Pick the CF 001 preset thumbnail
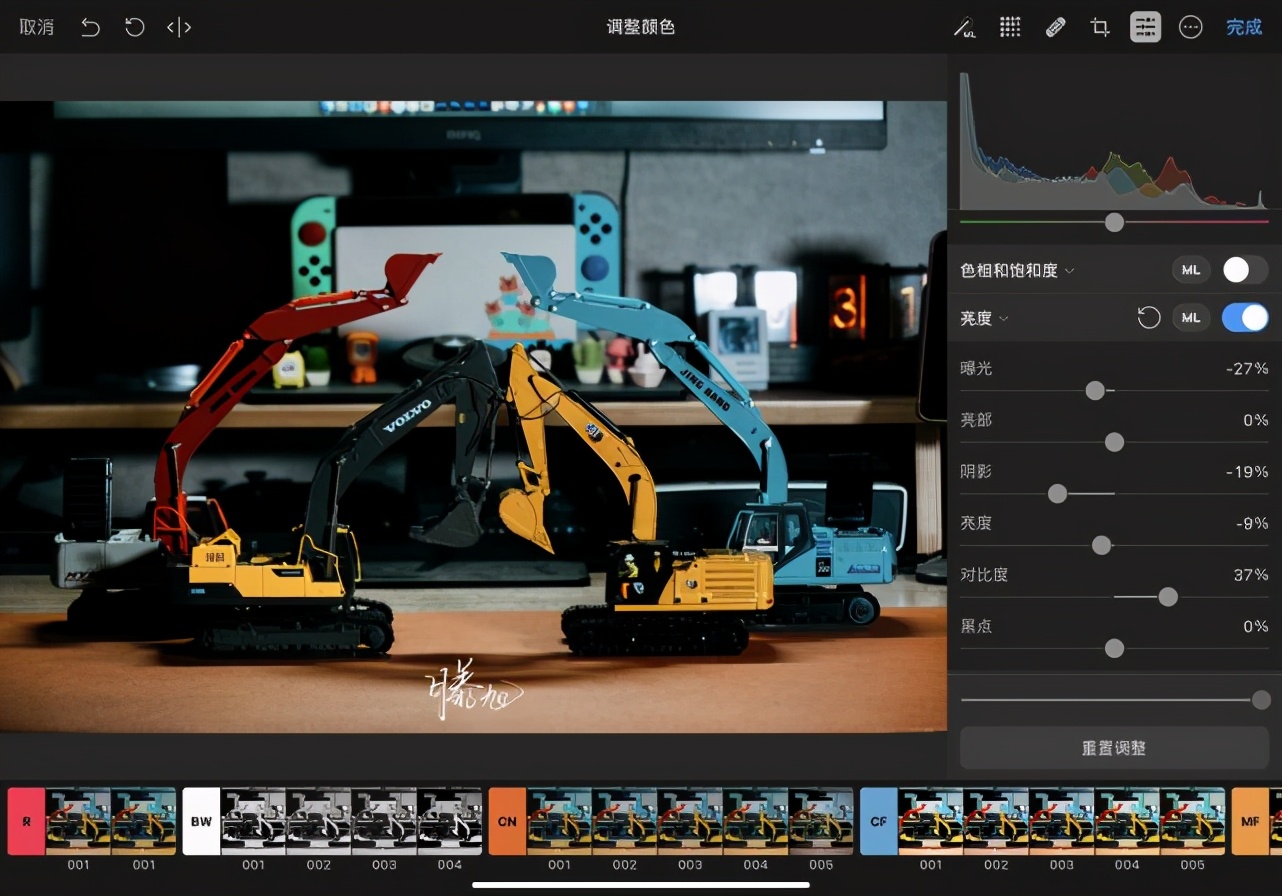The height and width of the screenshot is (896, 1282). click(931, 821)
